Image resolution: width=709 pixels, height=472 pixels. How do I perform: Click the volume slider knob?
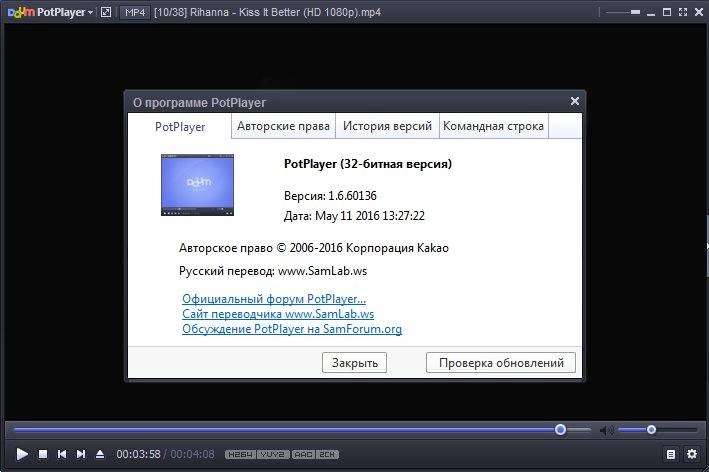[x=651, y=430]
